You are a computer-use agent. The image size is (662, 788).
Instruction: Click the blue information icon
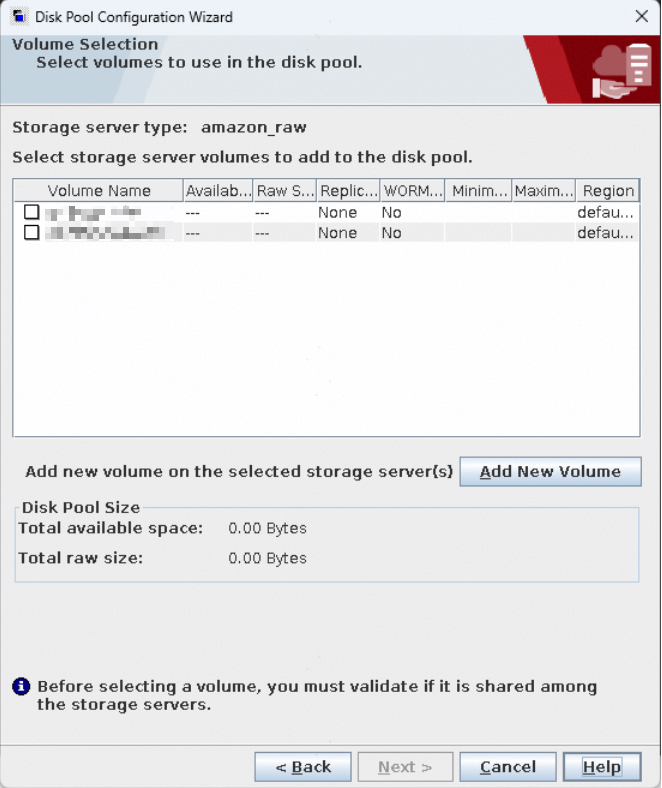pos(20,687)
